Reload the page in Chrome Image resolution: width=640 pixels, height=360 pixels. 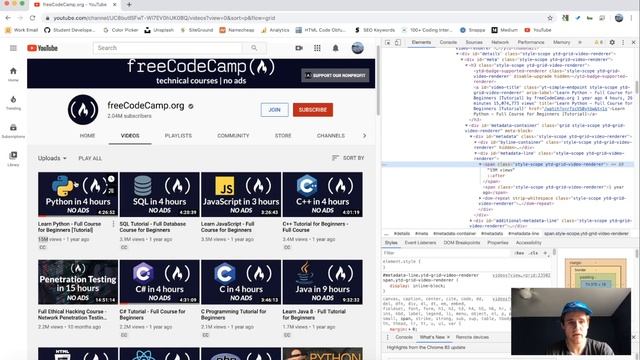(x=32, y=18)
